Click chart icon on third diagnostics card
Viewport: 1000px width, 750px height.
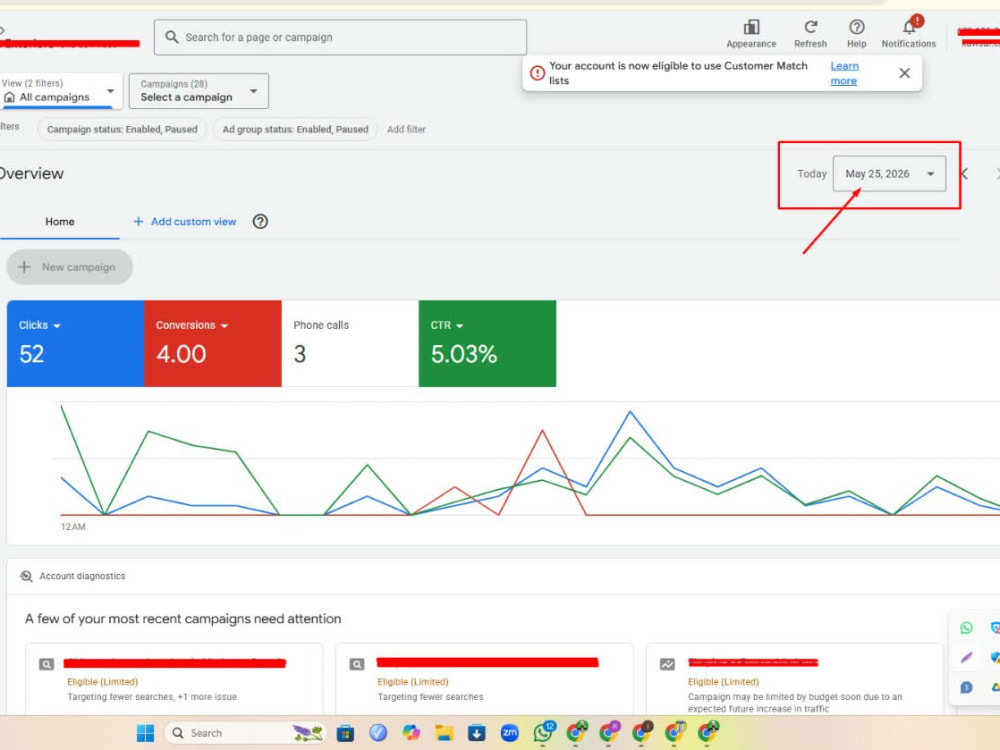(x=667, y=664)
